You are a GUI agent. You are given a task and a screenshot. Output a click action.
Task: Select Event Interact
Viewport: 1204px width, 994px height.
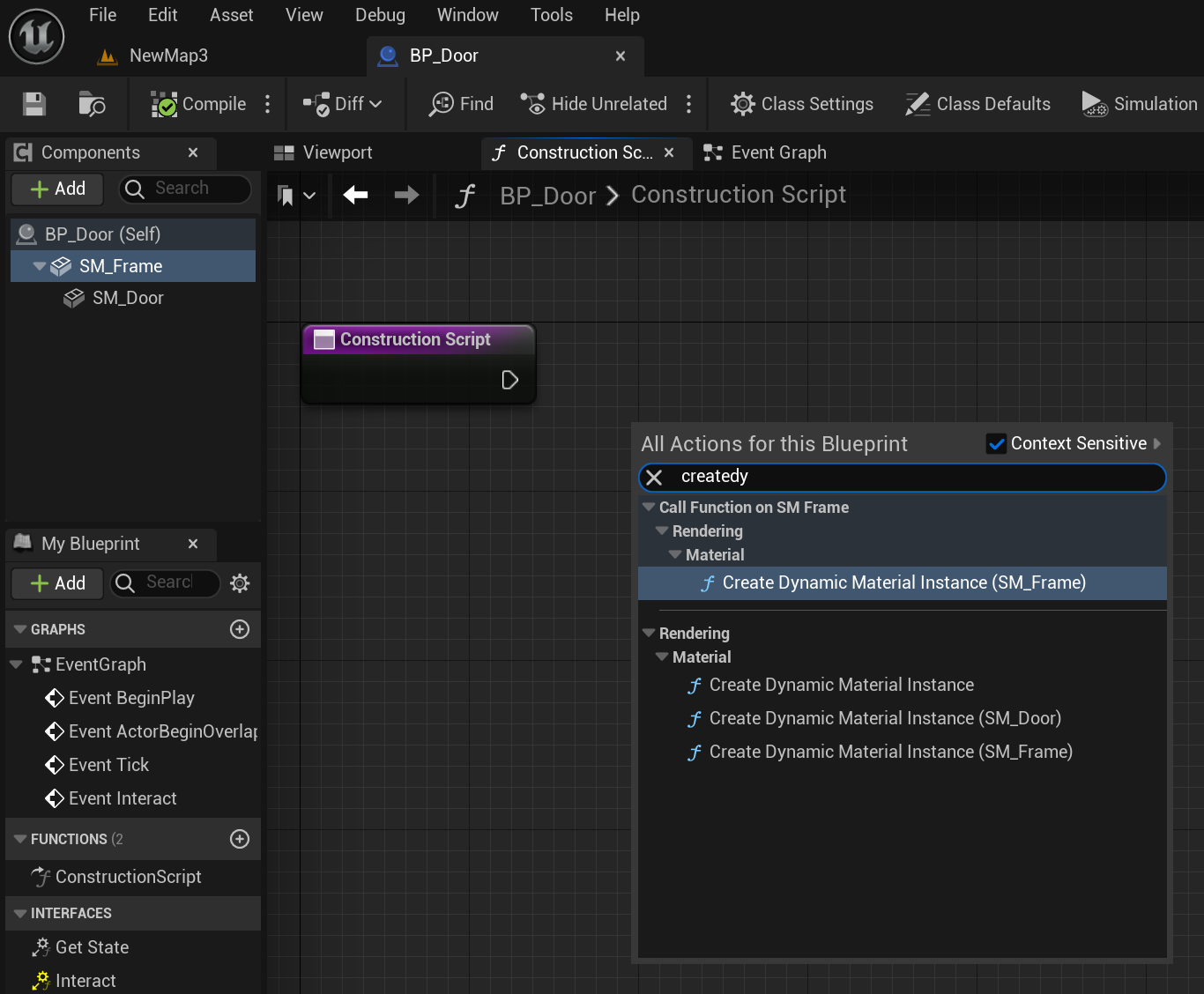coord(123,798)
